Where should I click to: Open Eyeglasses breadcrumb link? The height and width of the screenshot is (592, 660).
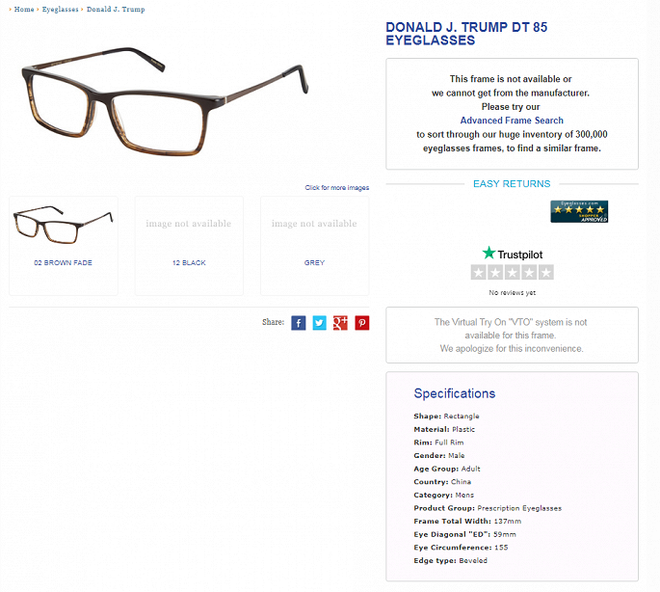click(60, 9)
